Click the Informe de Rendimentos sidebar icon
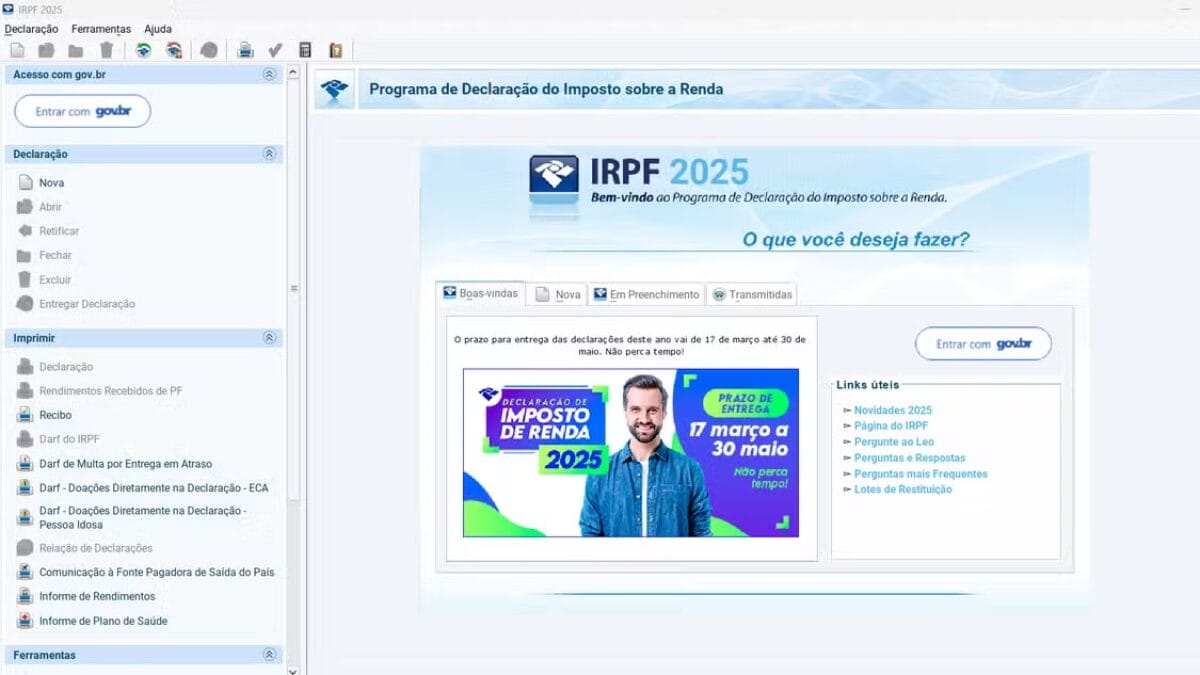 (x=25, y=597)
